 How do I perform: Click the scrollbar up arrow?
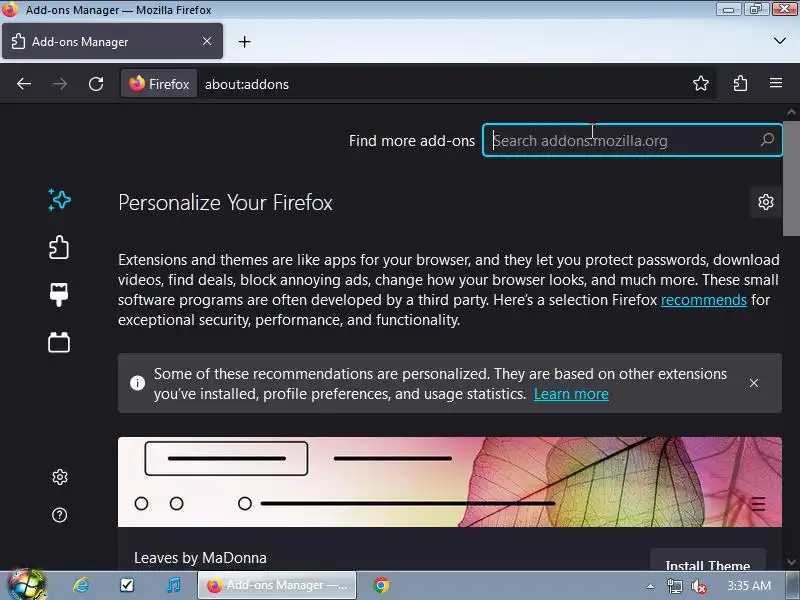[x=791, y=112]
